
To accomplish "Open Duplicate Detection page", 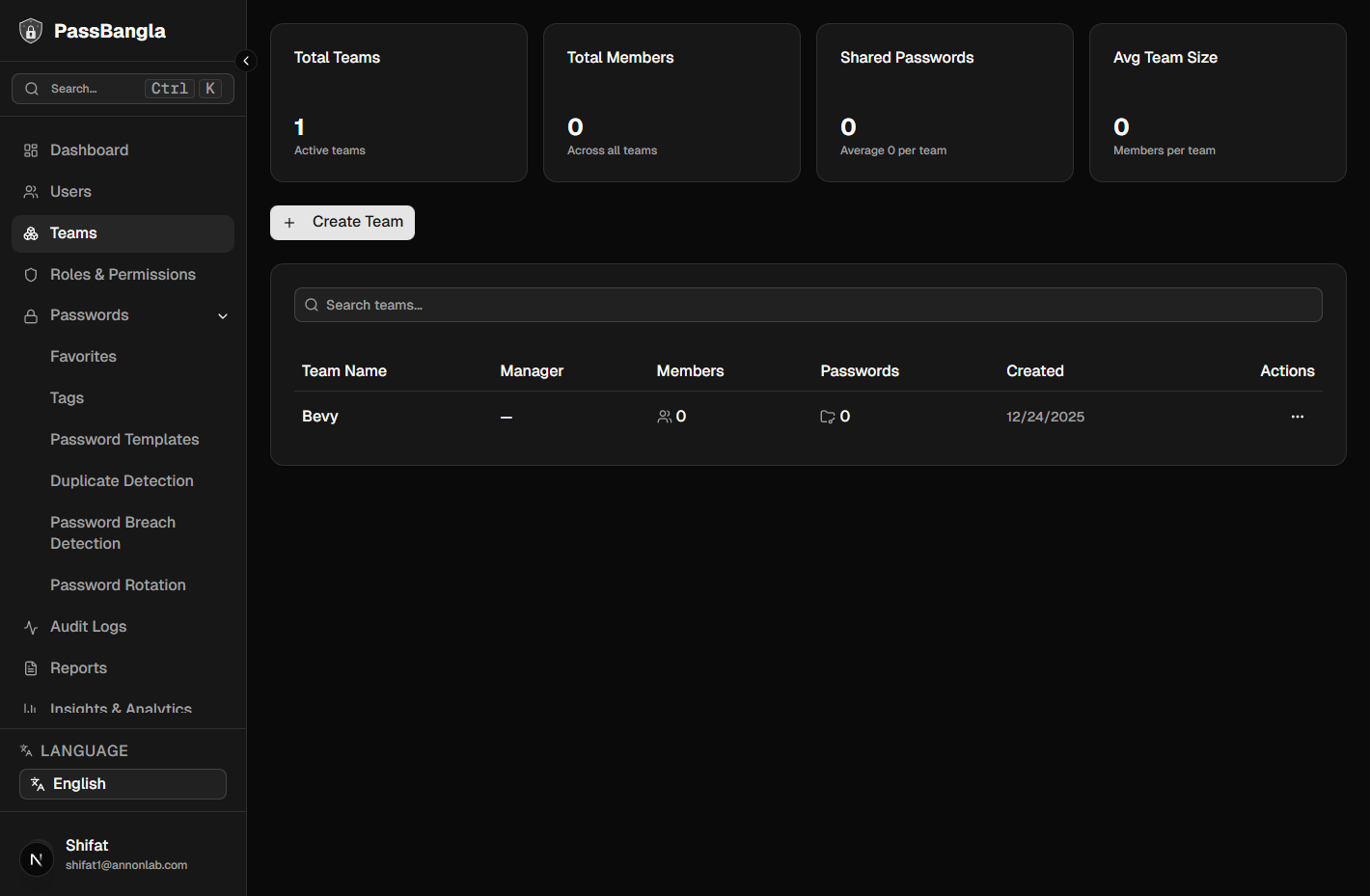I will coord(122,481).
